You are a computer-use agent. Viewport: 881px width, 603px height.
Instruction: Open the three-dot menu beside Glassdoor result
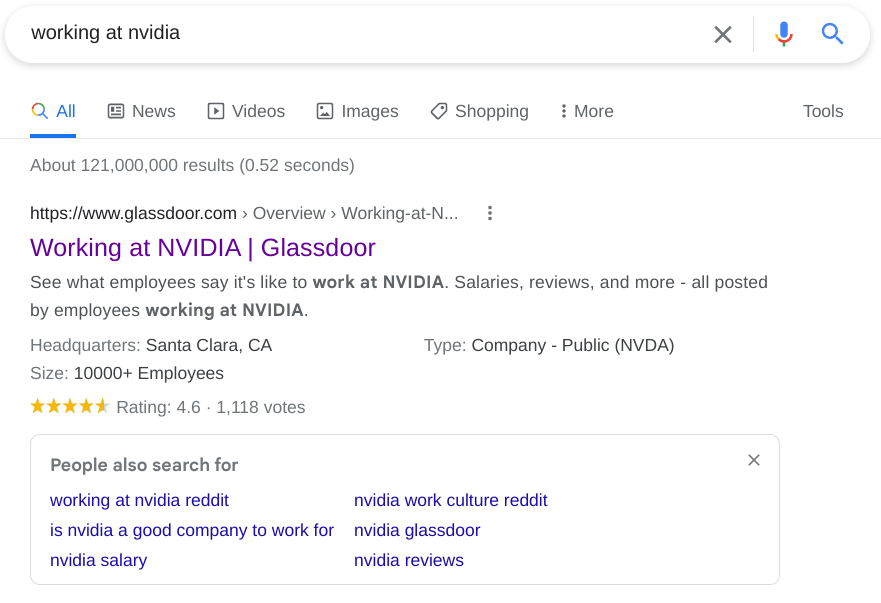pyautogui.click(x=489, y=213)
